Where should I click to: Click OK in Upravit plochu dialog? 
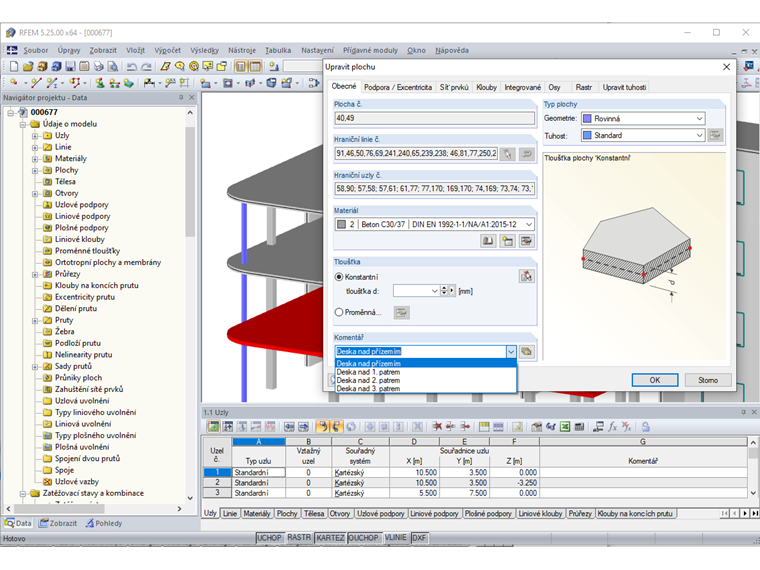coord(655,380)
